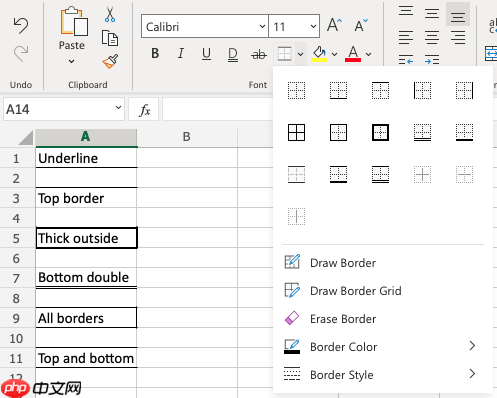Image resolution: width=497 pixels, height=398 pixels.
Task: Expand the Paste options arrow
Action: coord(71,61)
